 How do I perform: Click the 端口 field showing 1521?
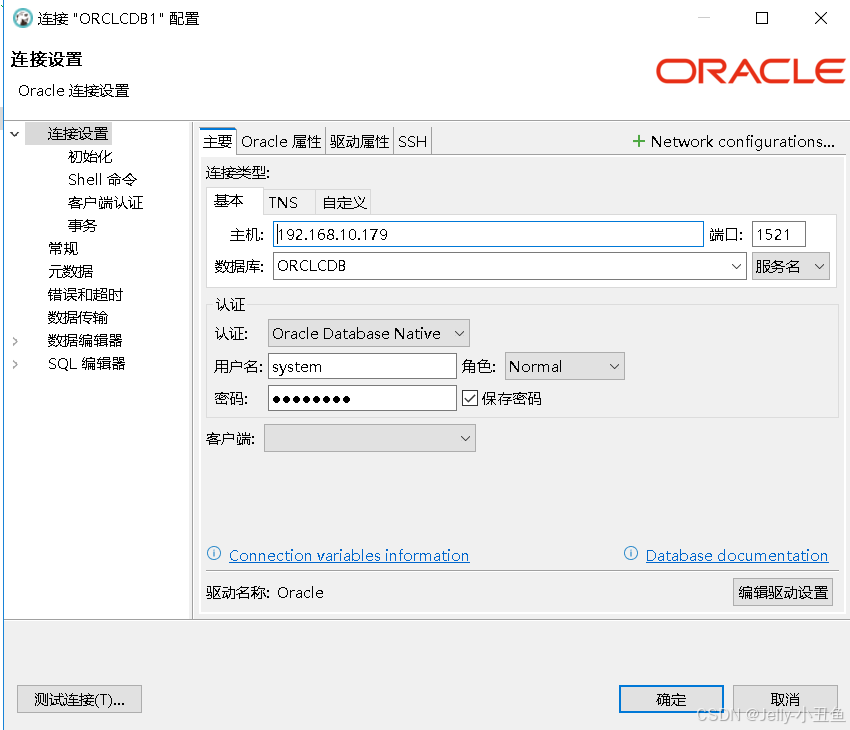[x=778, y=234]
